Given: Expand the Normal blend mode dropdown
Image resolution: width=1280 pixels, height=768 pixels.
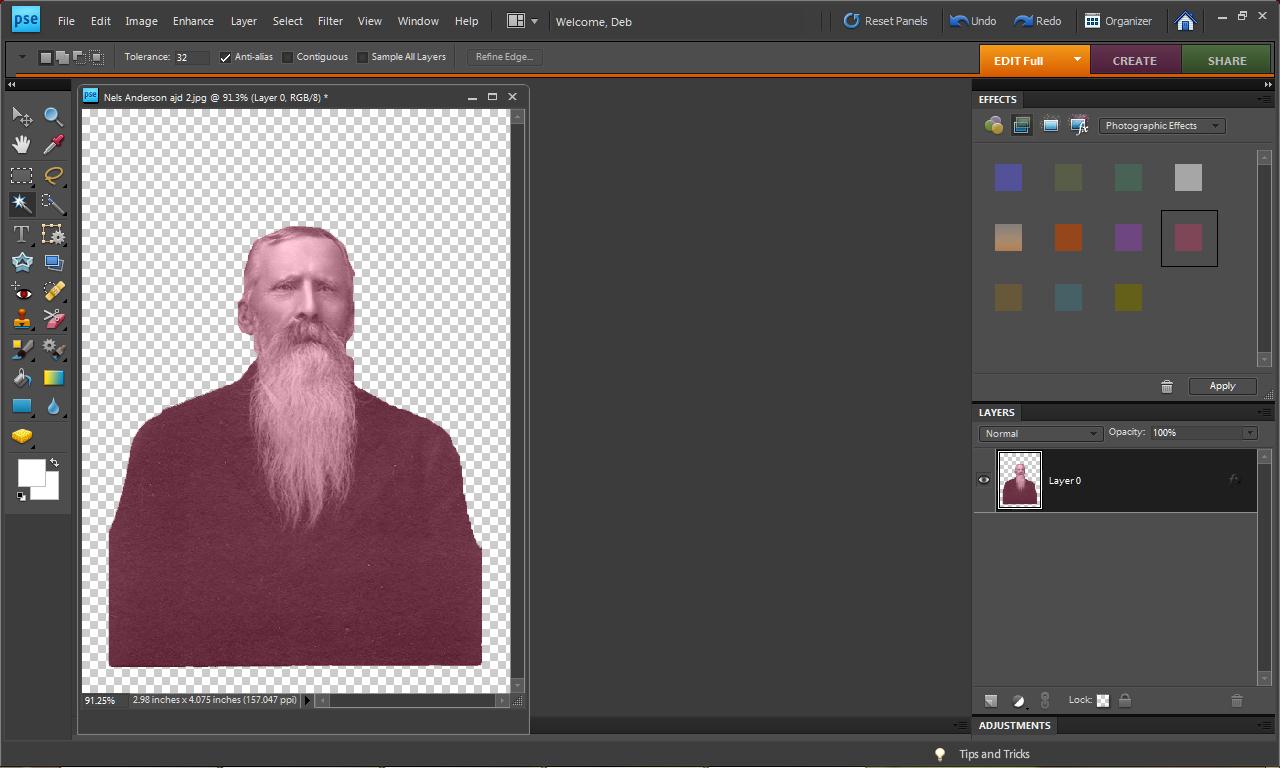Looking at the screenshot, I should [1040, 433].
